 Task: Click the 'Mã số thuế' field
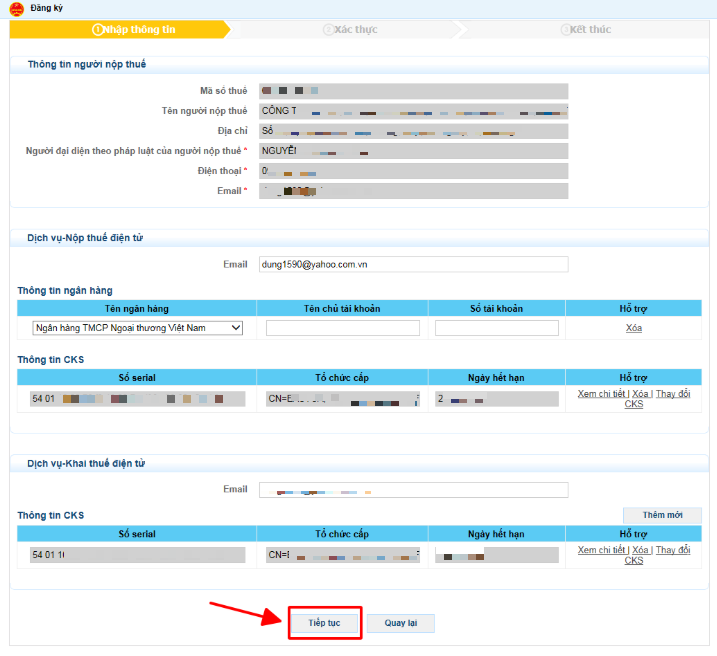click(413, 91)
